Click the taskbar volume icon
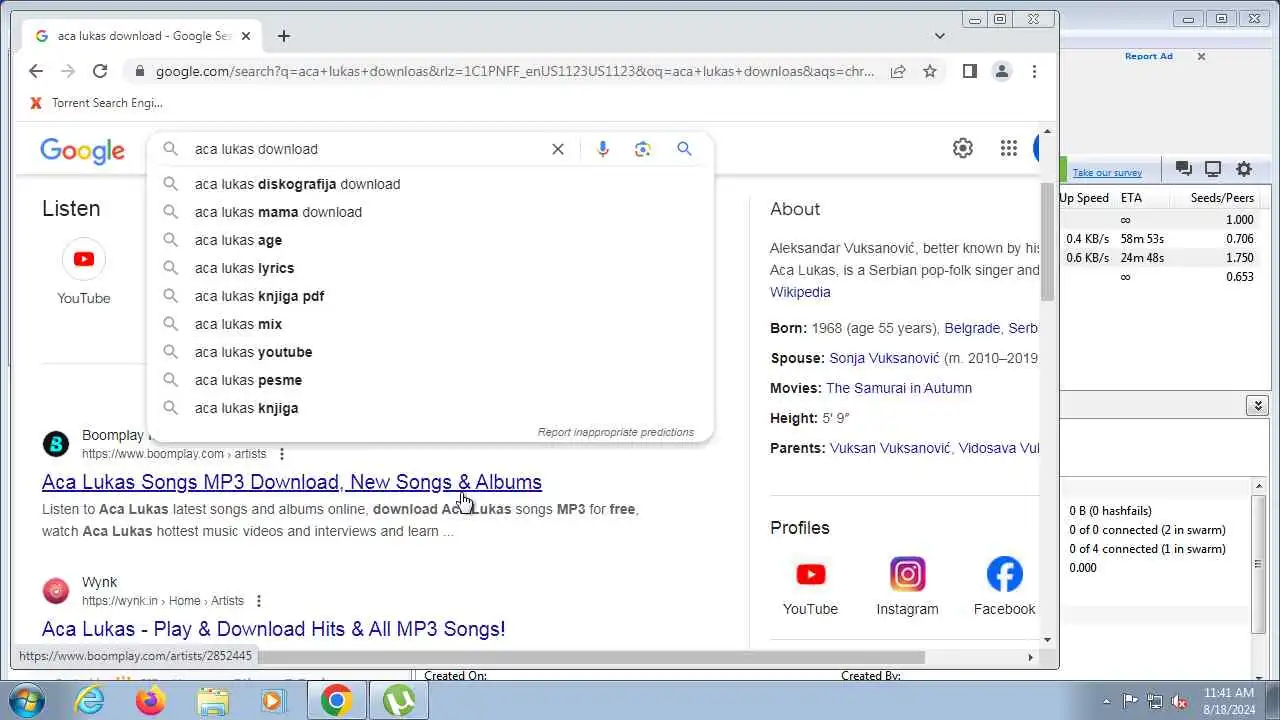The height and width of the screenshot is (720, 1280). pyautogui.click(x=1179, y=701)
